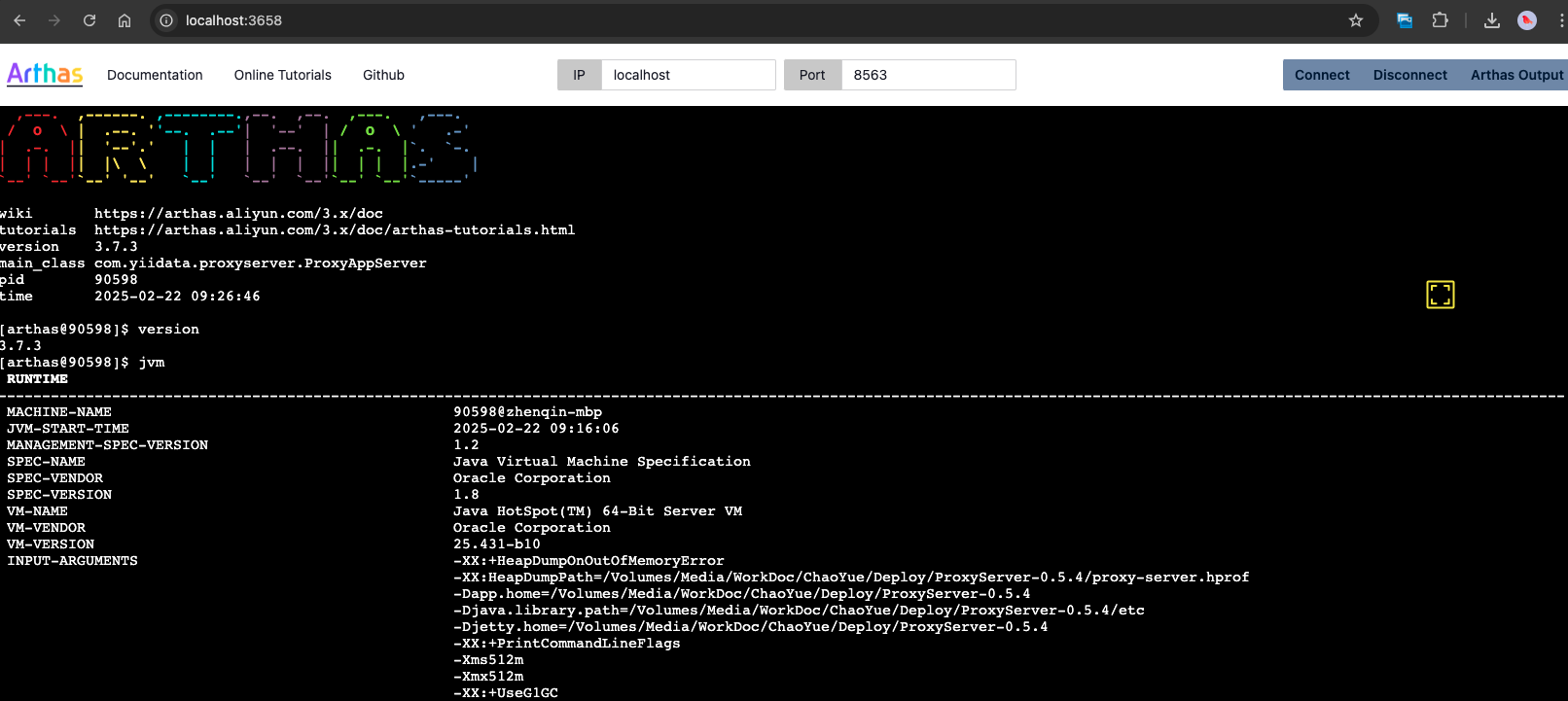This screenshot has width=1568, height=701.
Task: Click the value 90598@zhenqin-mbp
Action: pos(527,411)
